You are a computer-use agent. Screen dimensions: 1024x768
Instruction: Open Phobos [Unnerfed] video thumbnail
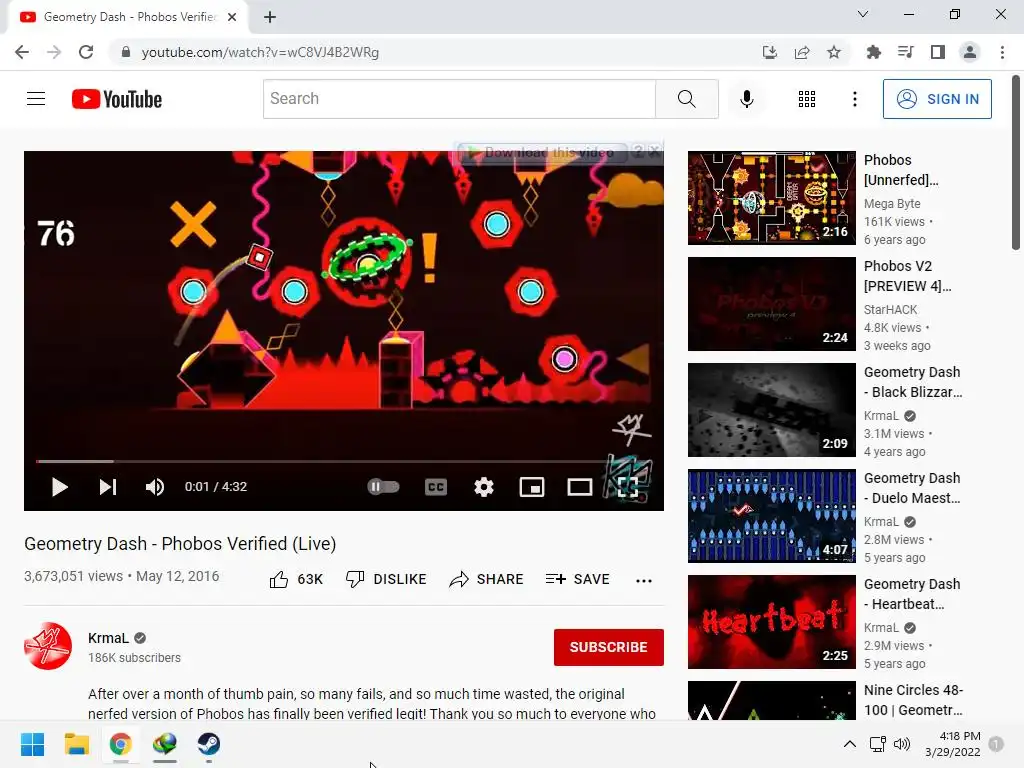771,198
